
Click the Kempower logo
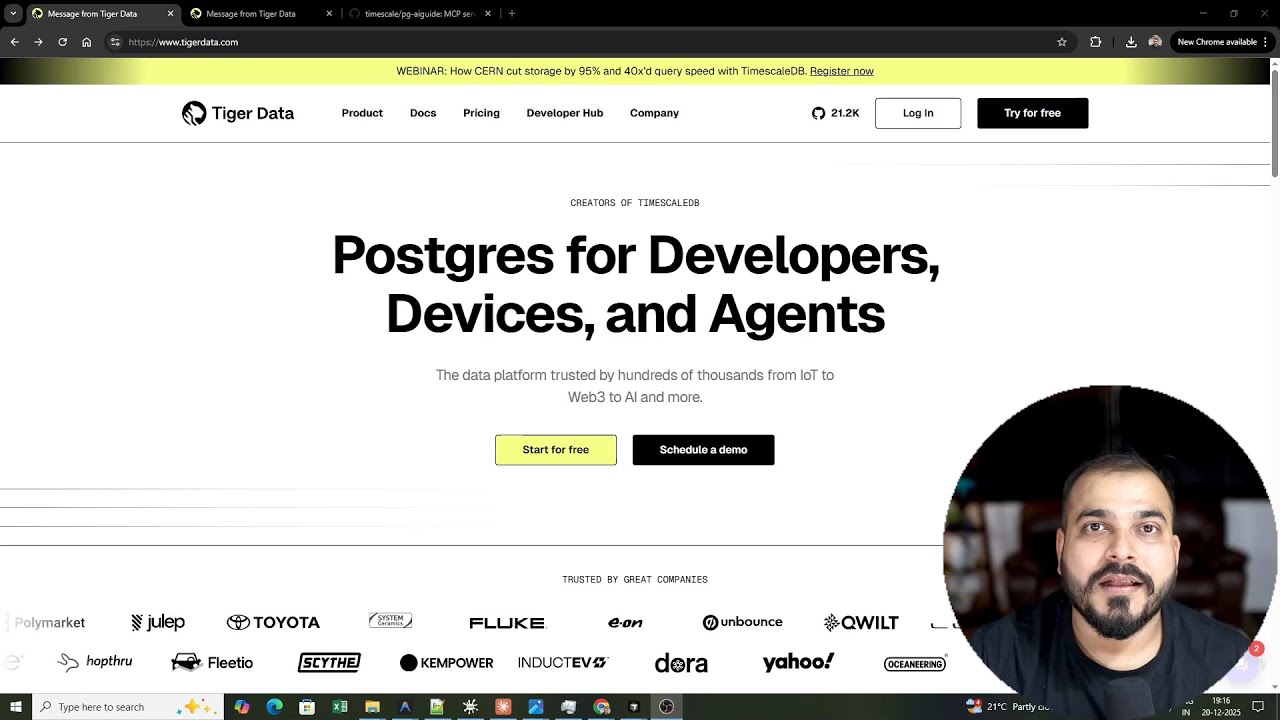point(446,663)
